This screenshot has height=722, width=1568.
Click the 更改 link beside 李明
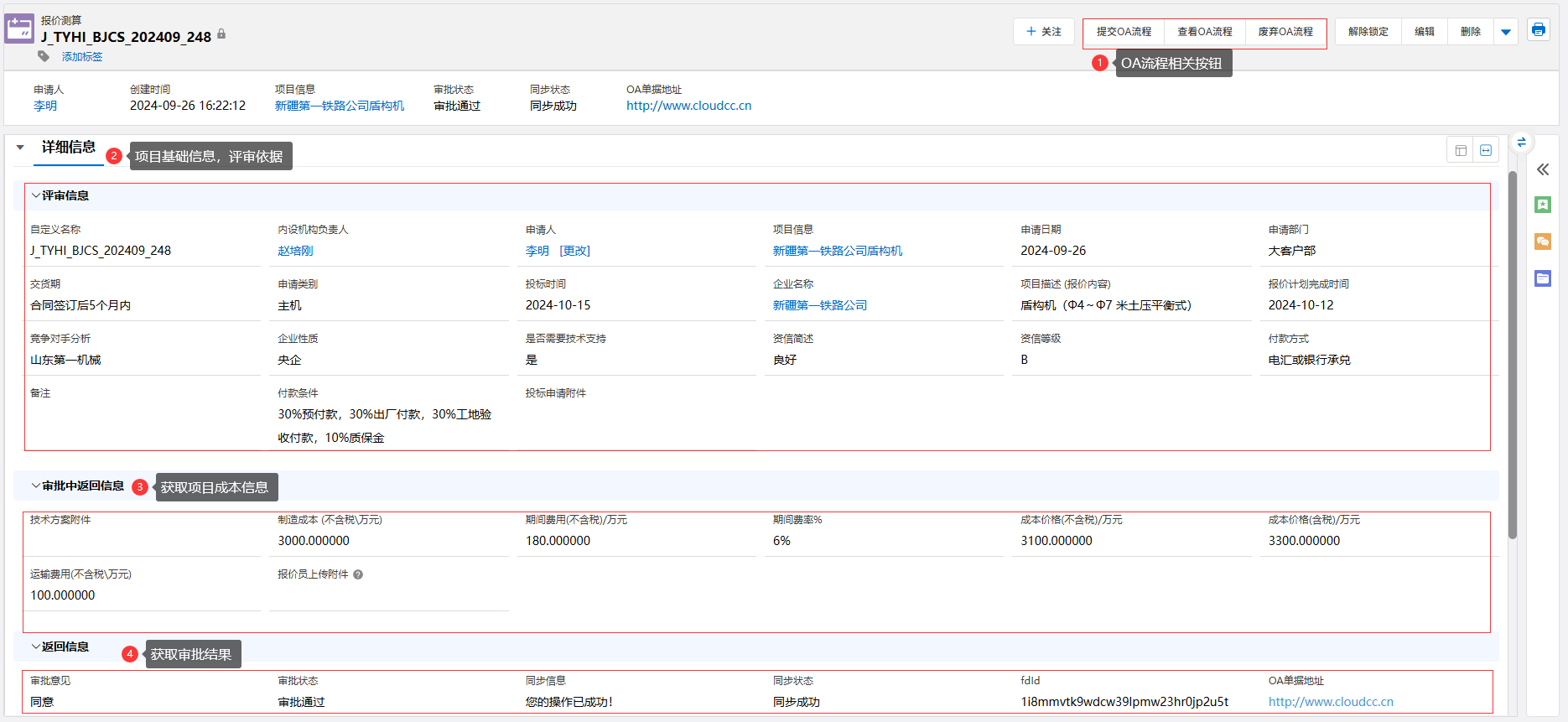click(574, 251)
